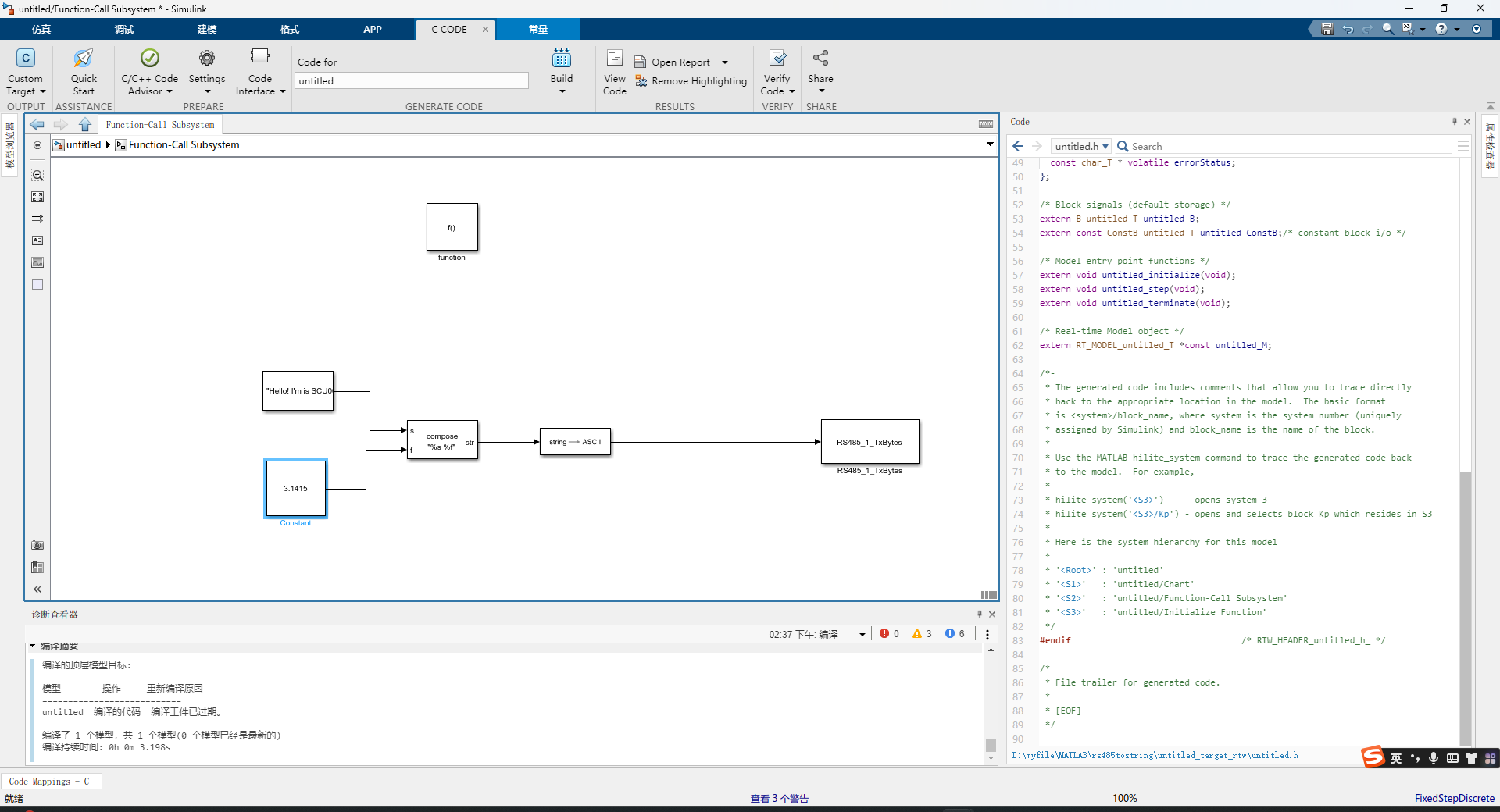Collapse the build summary section
Screen dimensions: 1500x812
[x=33, y=646]
